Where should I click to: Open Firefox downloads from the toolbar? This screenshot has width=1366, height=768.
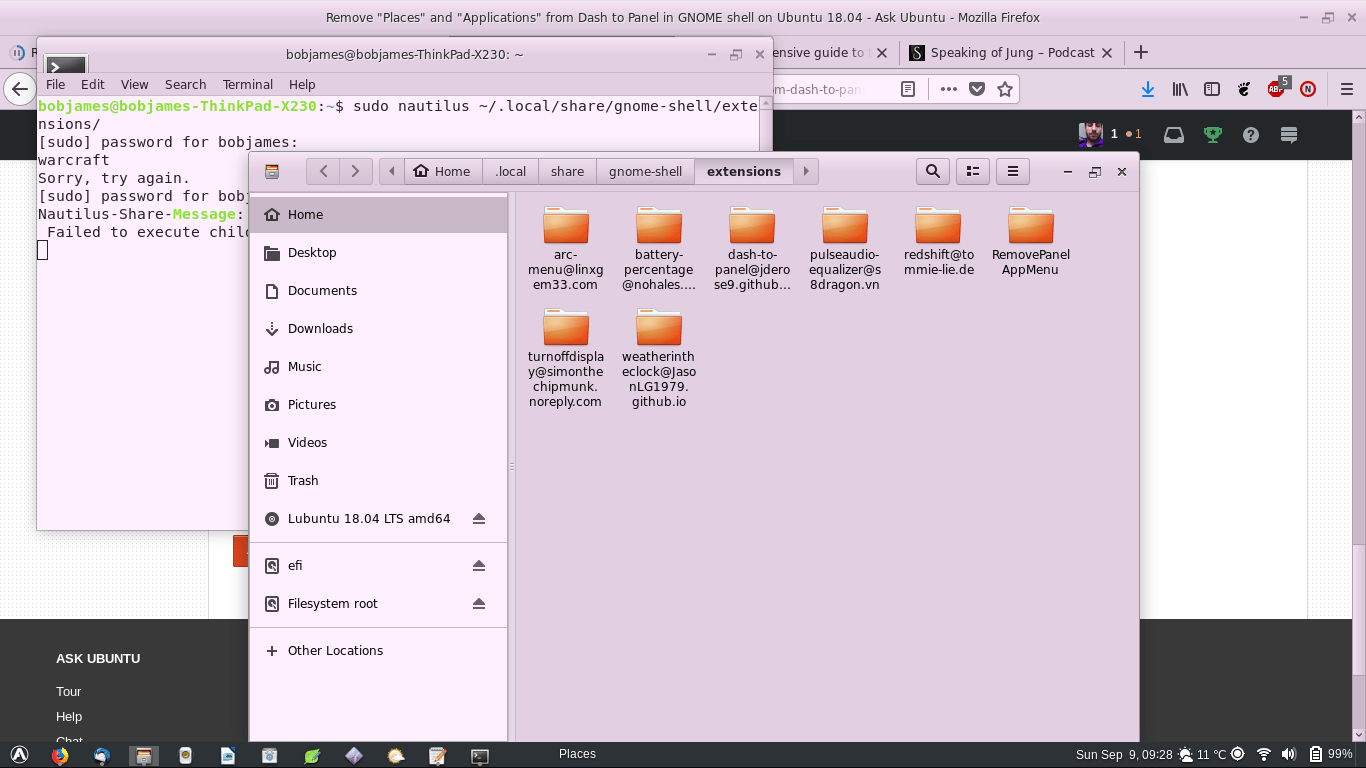[x=1146, y=89]
